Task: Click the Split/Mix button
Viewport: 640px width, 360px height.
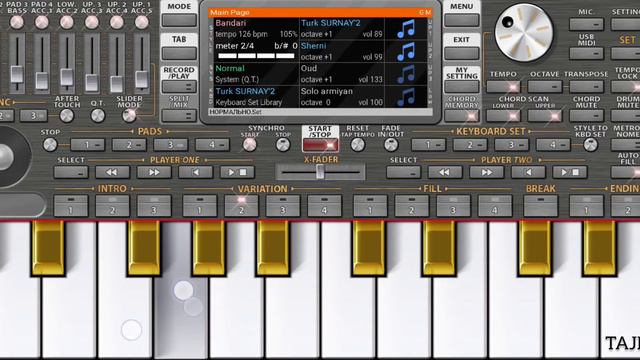Action: [179, 116]
